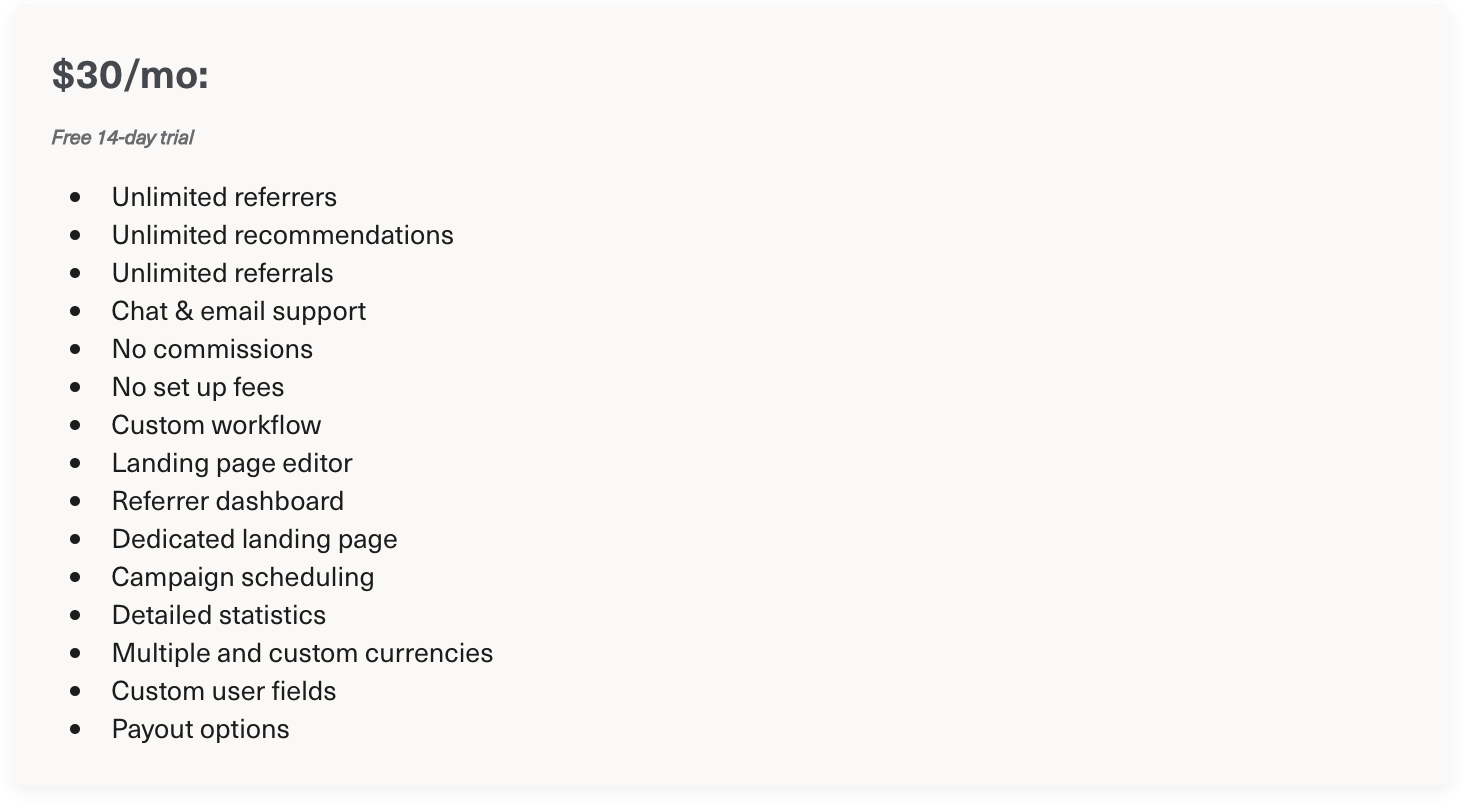Screen dimensions: 1466x810
Task: Select the Referrer dashboard feature text
Action: [x=228, y=501]
